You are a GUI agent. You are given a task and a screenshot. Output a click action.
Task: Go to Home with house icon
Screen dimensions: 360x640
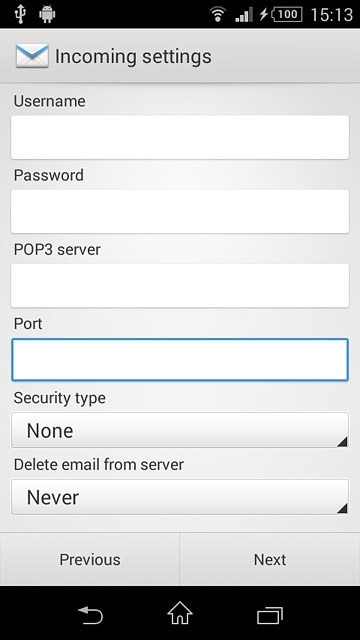tap(180, 613)
